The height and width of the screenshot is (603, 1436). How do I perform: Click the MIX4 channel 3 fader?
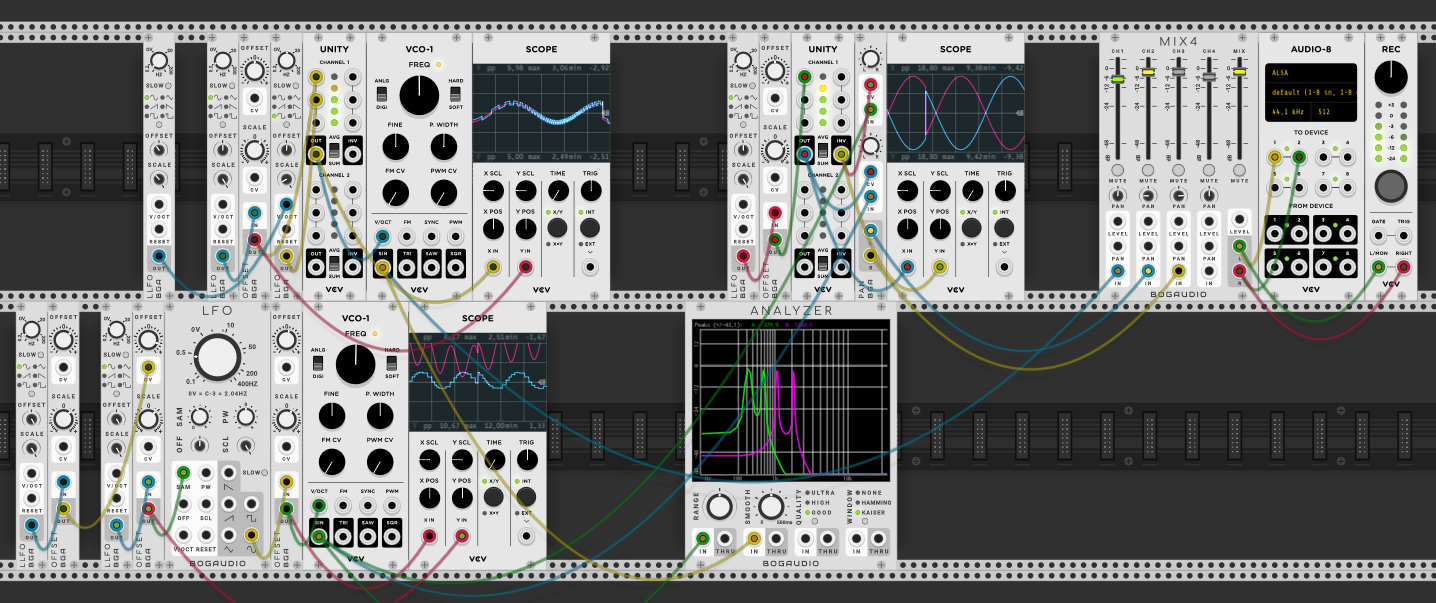pos(1179,72)
